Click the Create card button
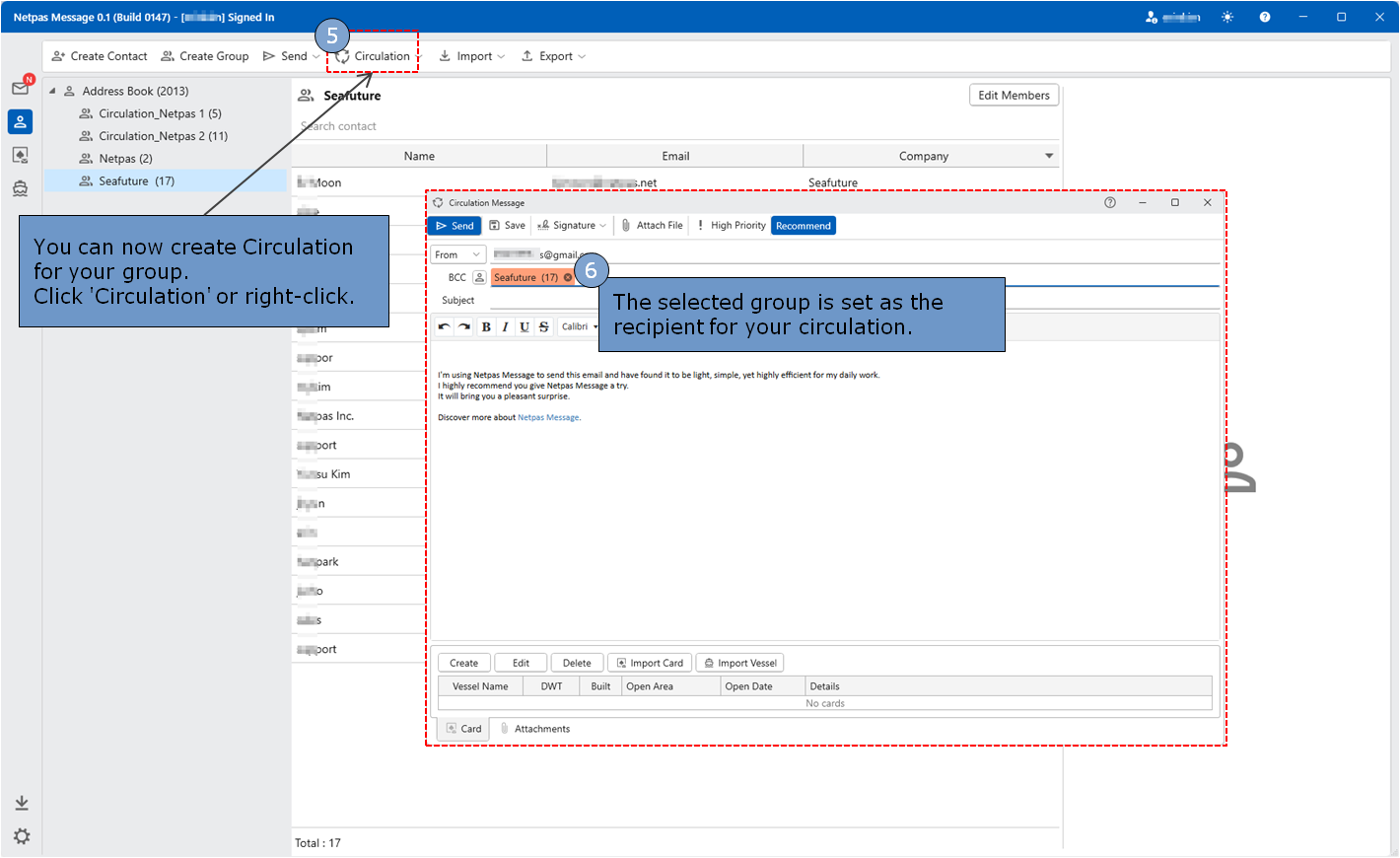This screenshot has height=858, width=1400. (463, 663)
